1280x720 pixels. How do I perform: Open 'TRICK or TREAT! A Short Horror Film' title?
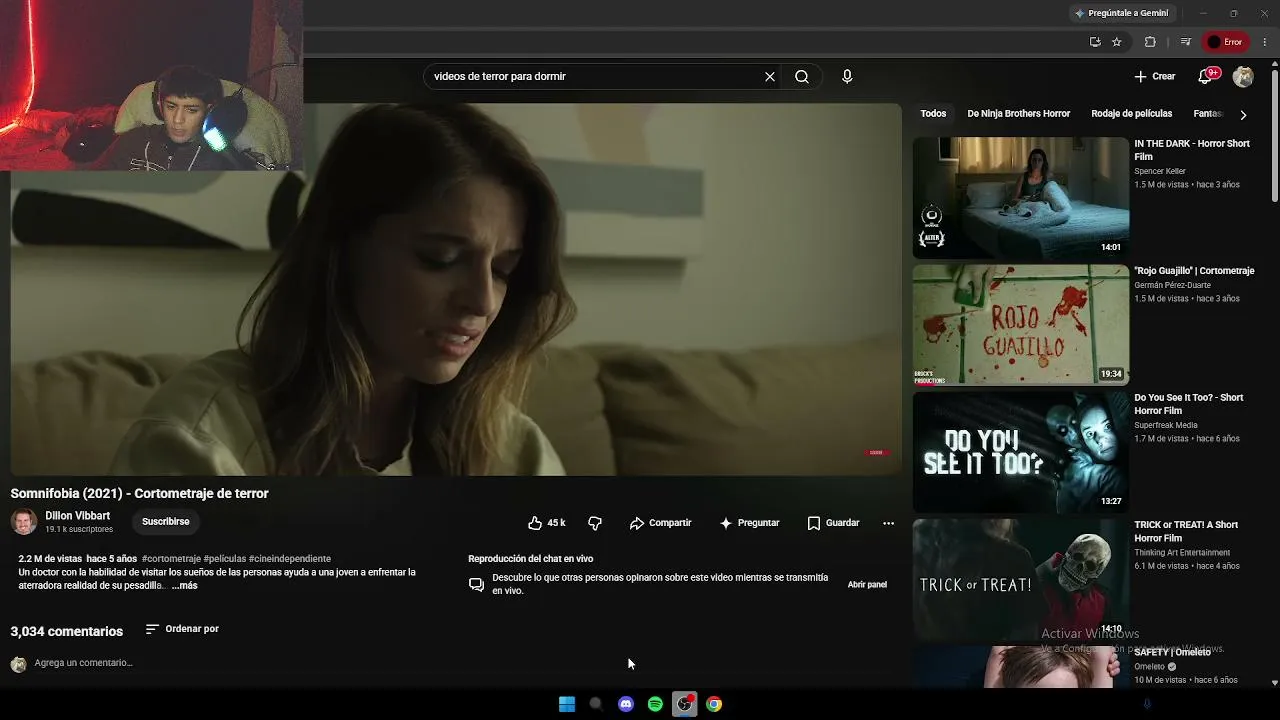[x=1186, y=531]
